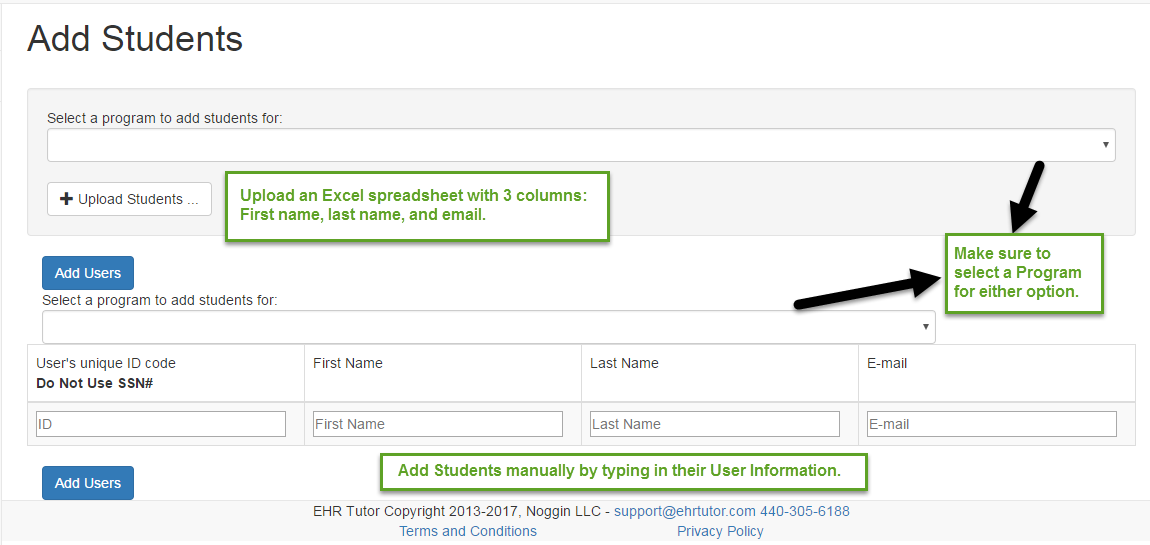
Task: Click the Excel spreadsheet upload instruction callout
Action: 417,206
